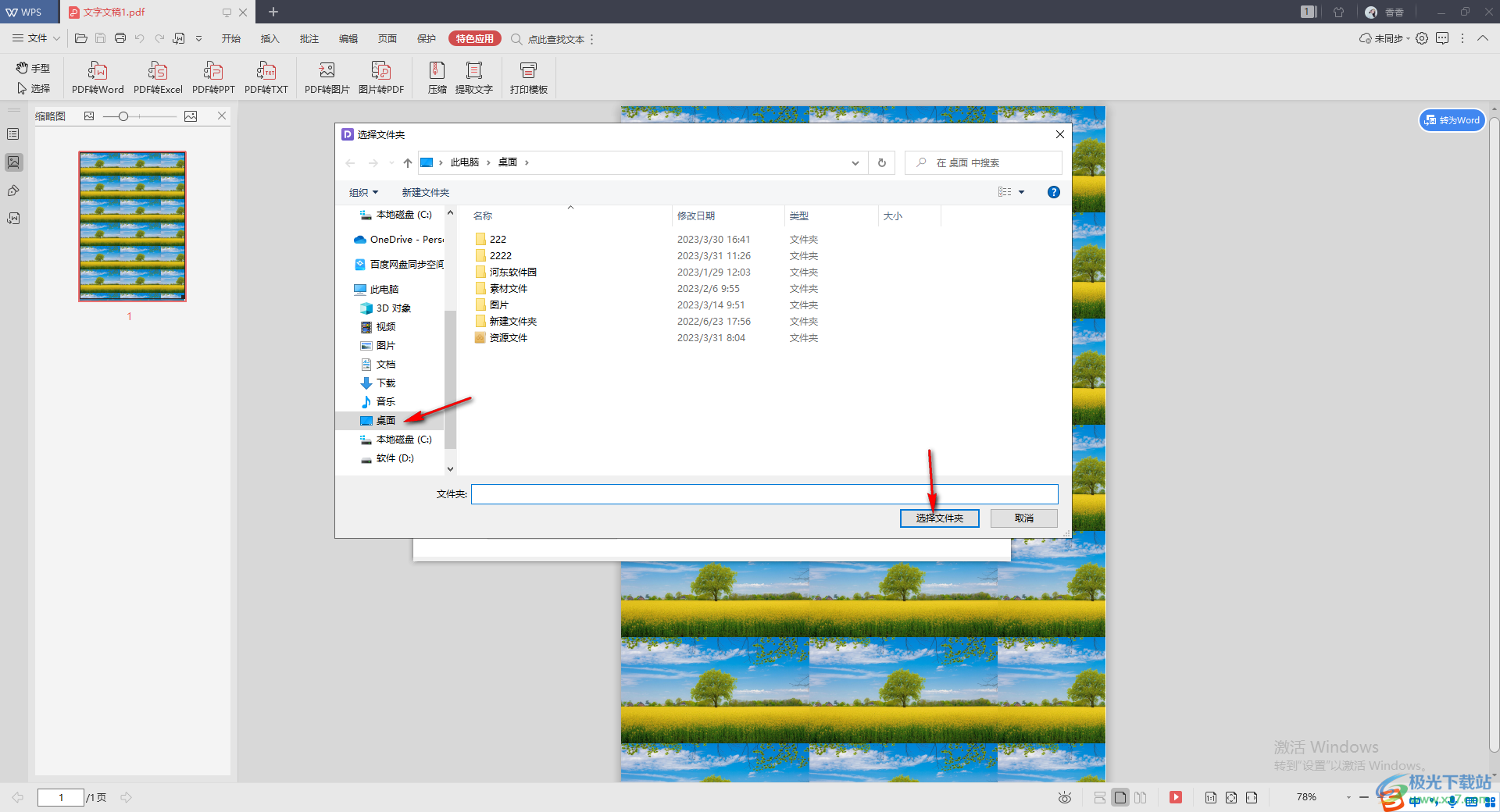Collapse the ribbon with the up chevron
Image resolution: width=1500 pixels, height=812 pixels.
pyautogui.click(x=1483, y=38)
